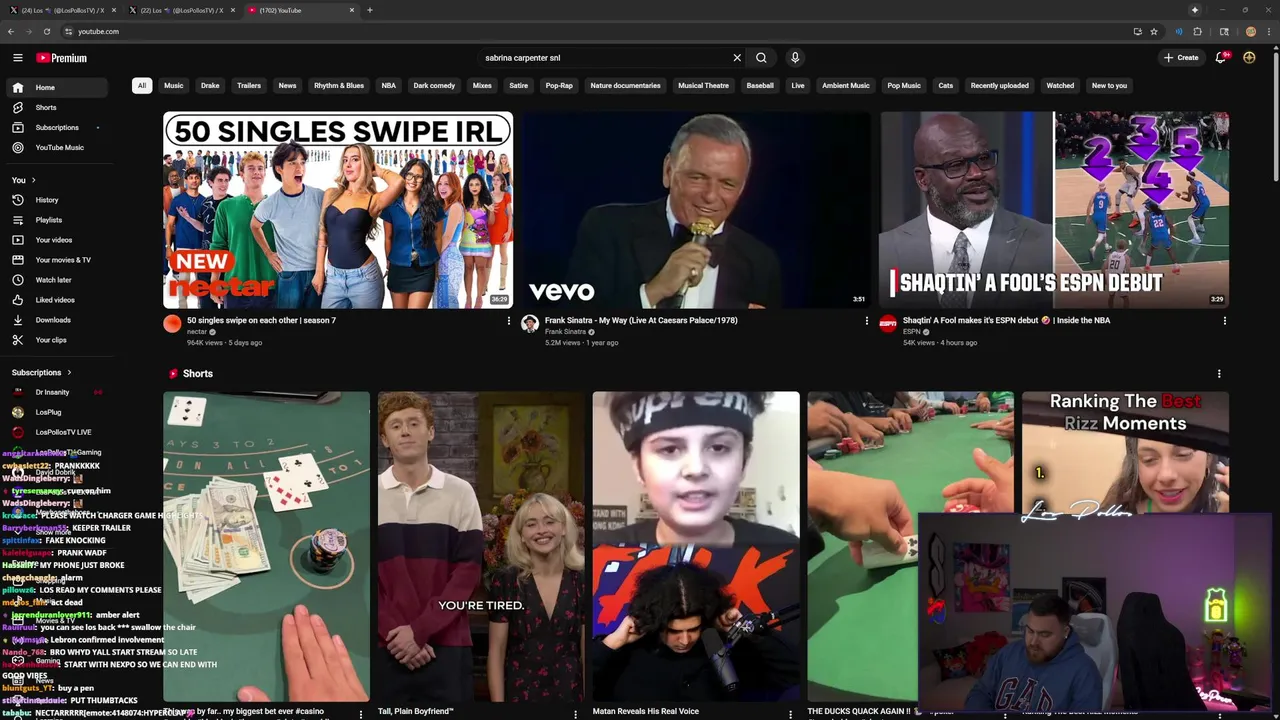
Task: Bookmark this page with star icon
Action: tap(1154, 31)
